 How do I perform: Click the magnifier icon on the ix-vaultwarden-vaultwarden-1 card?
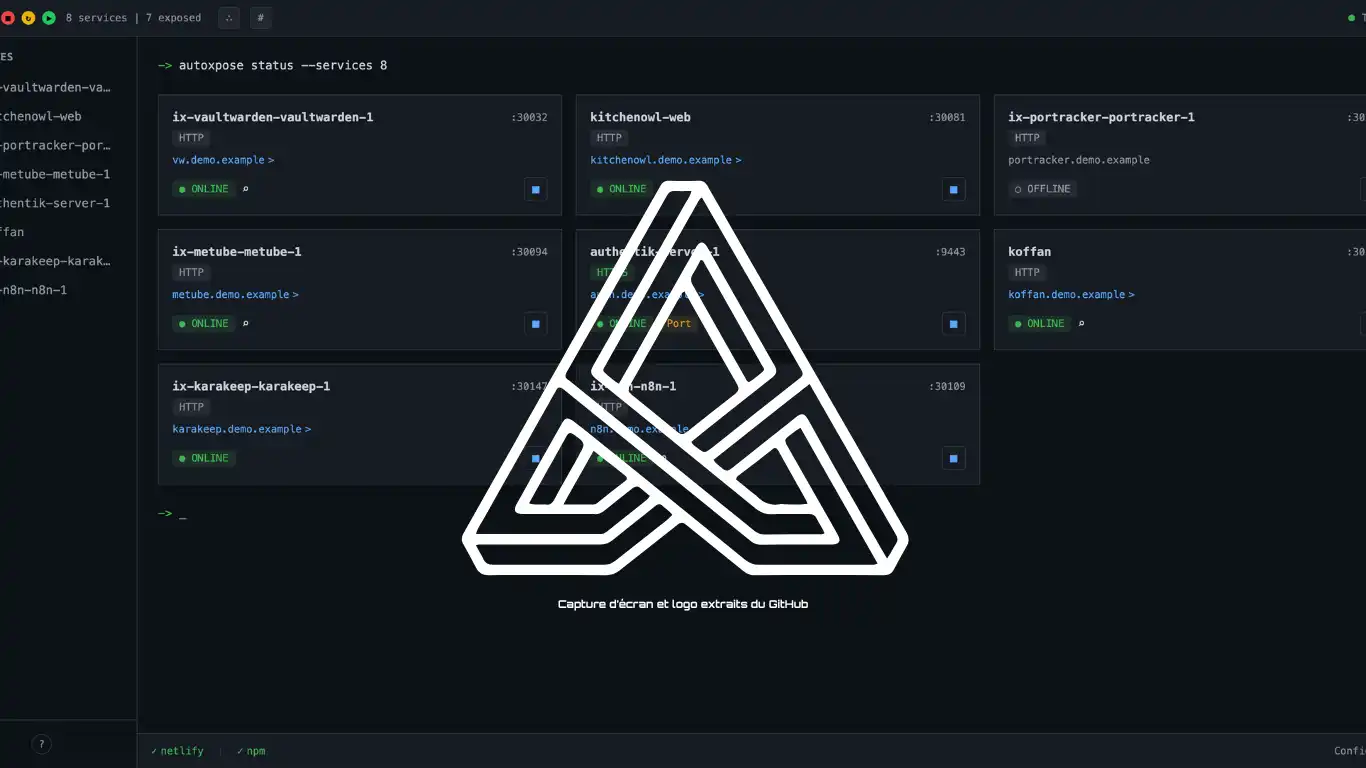pyautogui.click(x=246, y=189)
